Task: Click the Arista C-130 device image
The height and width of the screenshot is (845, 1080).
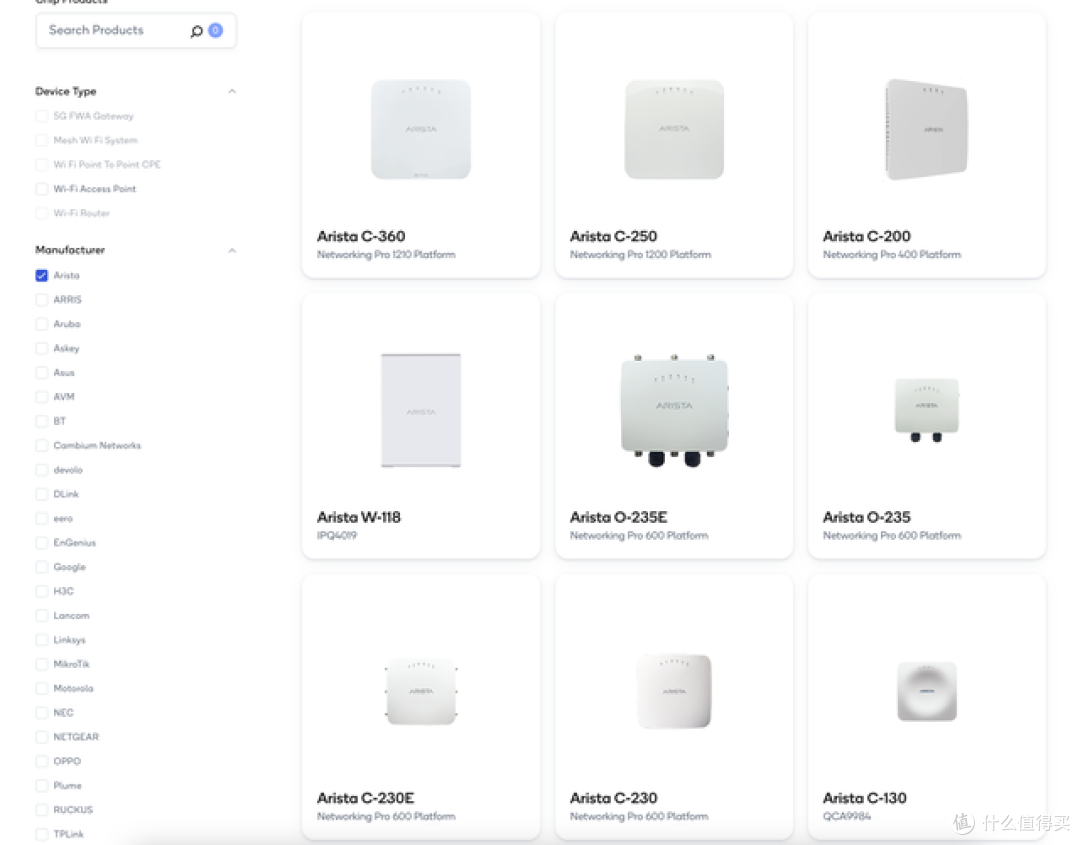Action: click(x=926, y=691)
